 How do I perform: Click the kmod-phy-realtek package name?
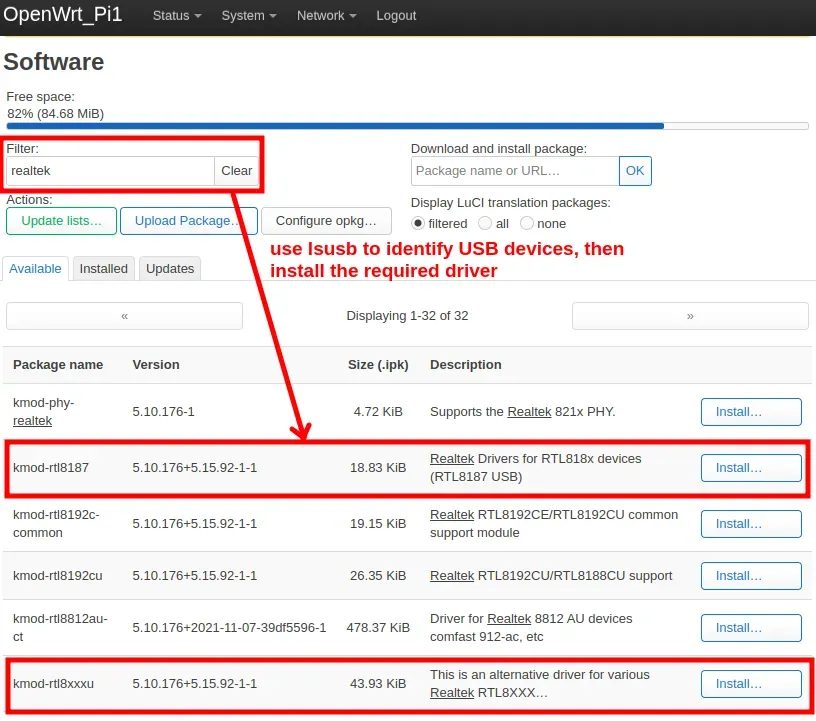coord(44,412)
